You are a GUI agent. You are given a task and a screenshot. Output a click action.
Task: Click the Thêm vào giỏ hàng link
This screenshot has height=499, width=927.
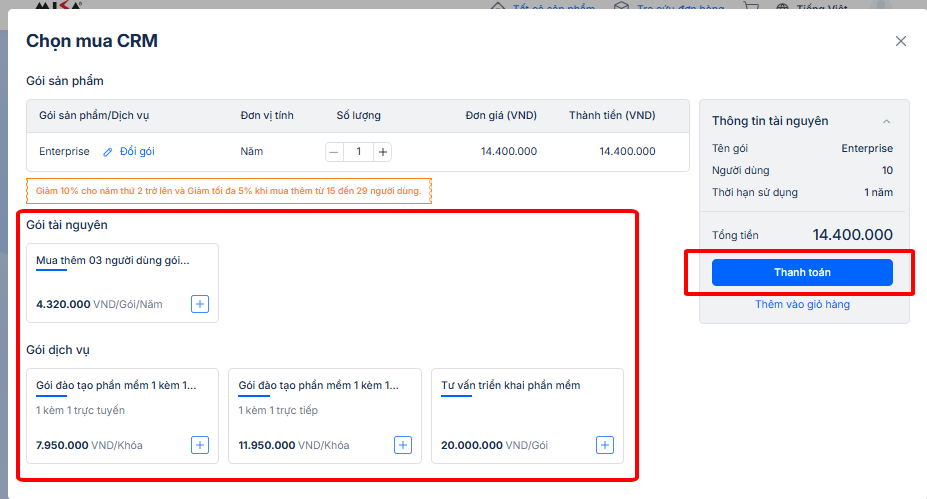pos(802,304)
